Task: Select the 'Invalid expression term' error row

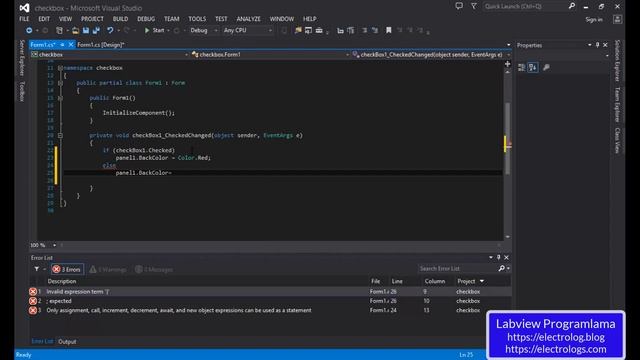Action: 269,291
